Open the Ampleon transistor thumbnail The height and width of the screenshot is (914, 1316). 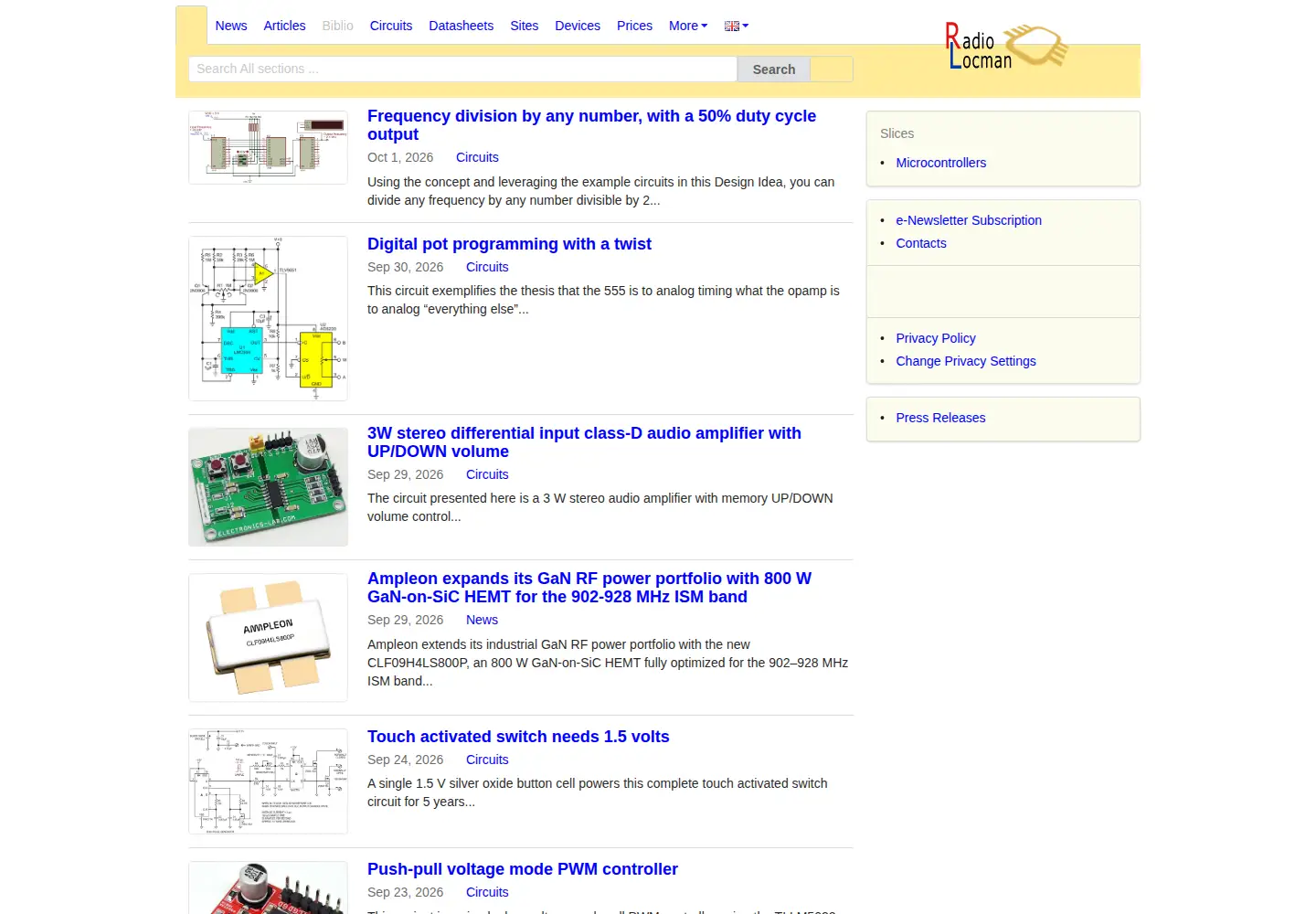[x=268, y=637]
